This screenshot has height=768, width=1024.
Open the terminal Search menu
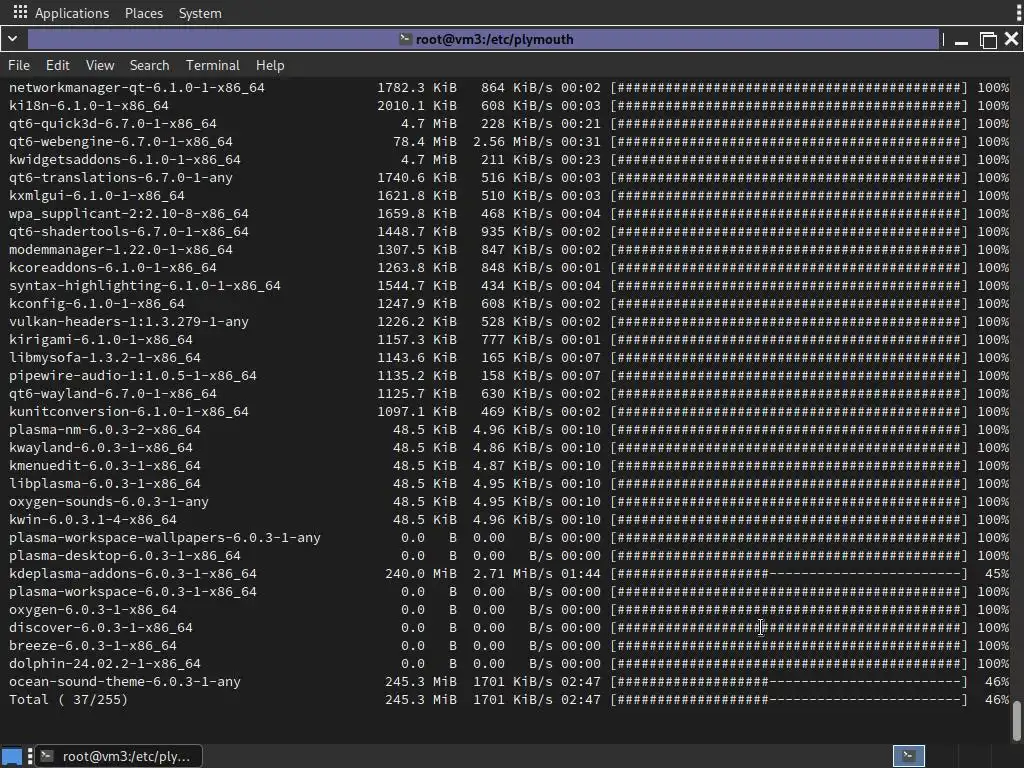pos(150,65)
